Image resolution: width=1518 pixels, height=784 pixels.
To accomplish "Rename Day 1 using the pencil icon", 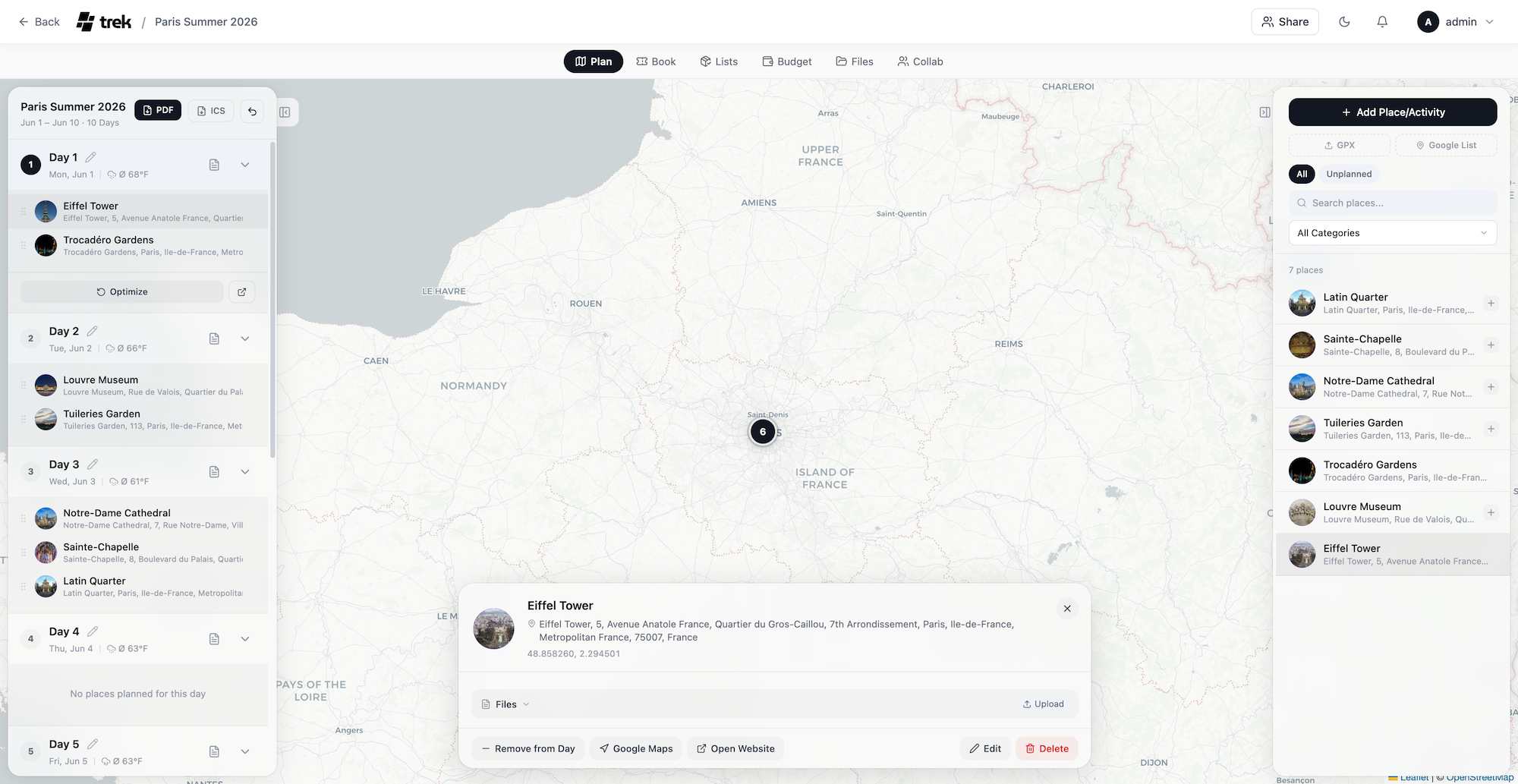I will pos(92,157).
